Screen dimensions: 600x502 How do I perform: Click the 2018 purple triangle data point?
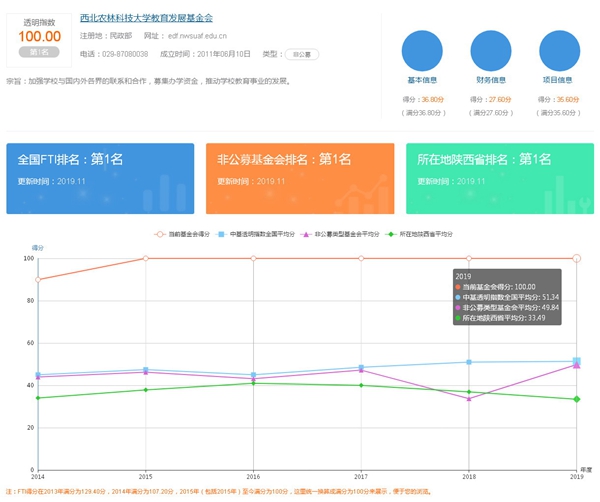tap(469, 398)
